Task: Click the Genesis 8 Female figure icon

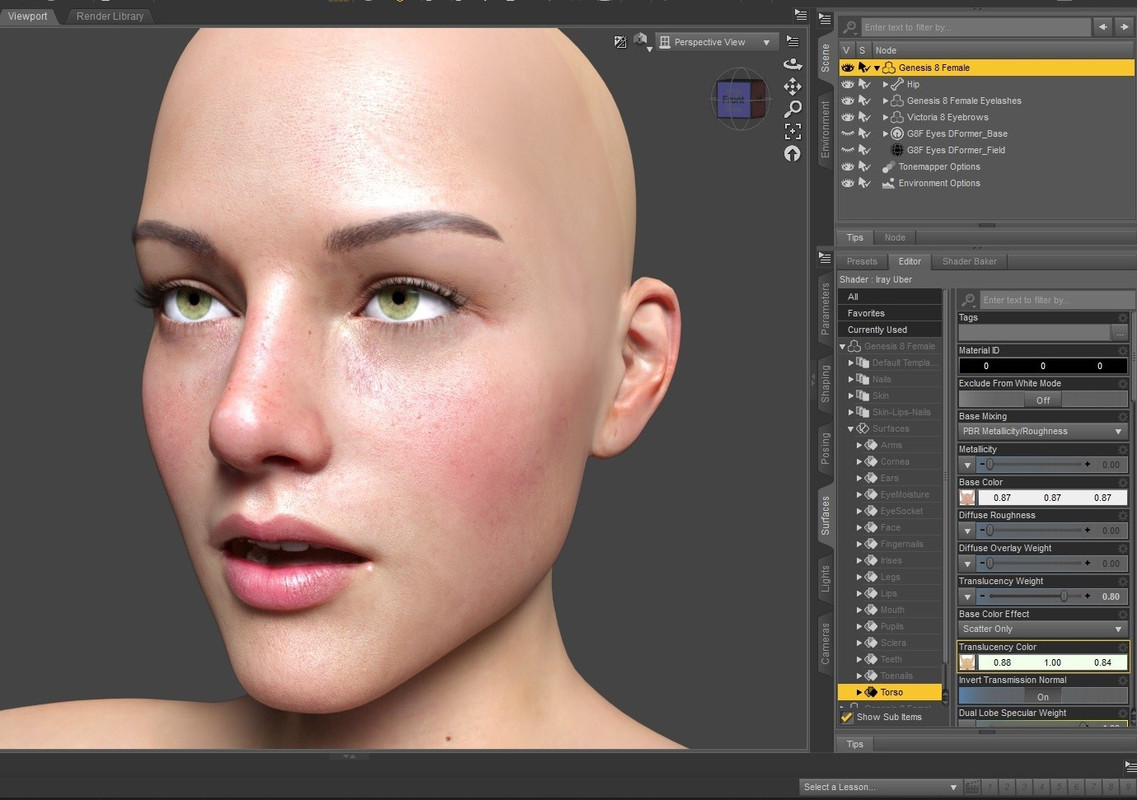Action: click(x=889, y=67)
